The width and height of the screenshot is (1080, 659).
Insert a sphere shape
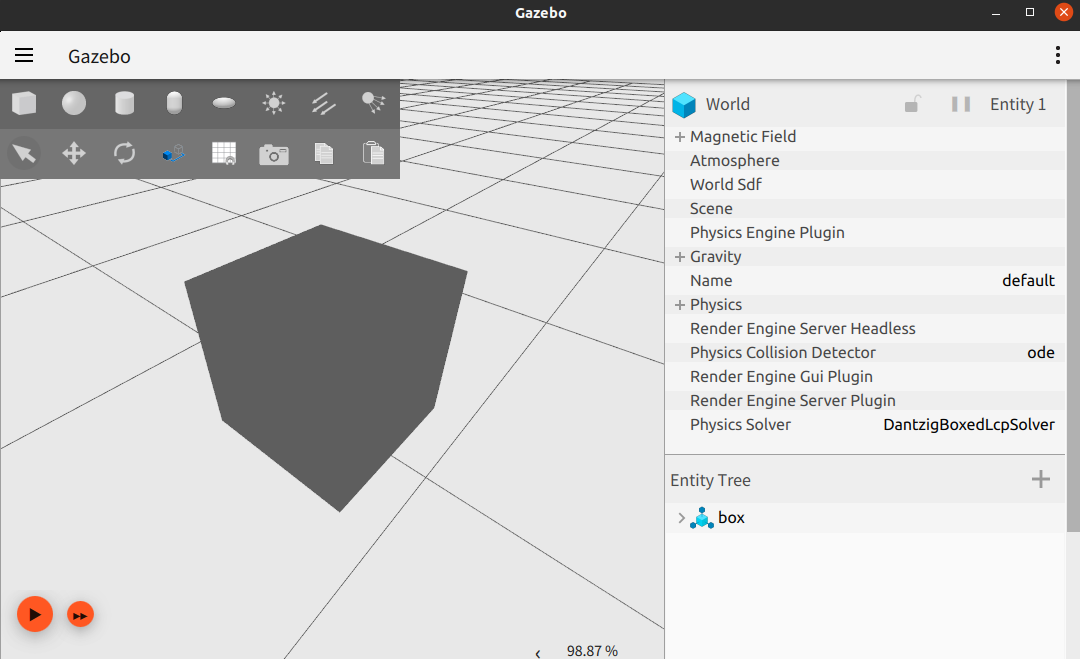74,103
